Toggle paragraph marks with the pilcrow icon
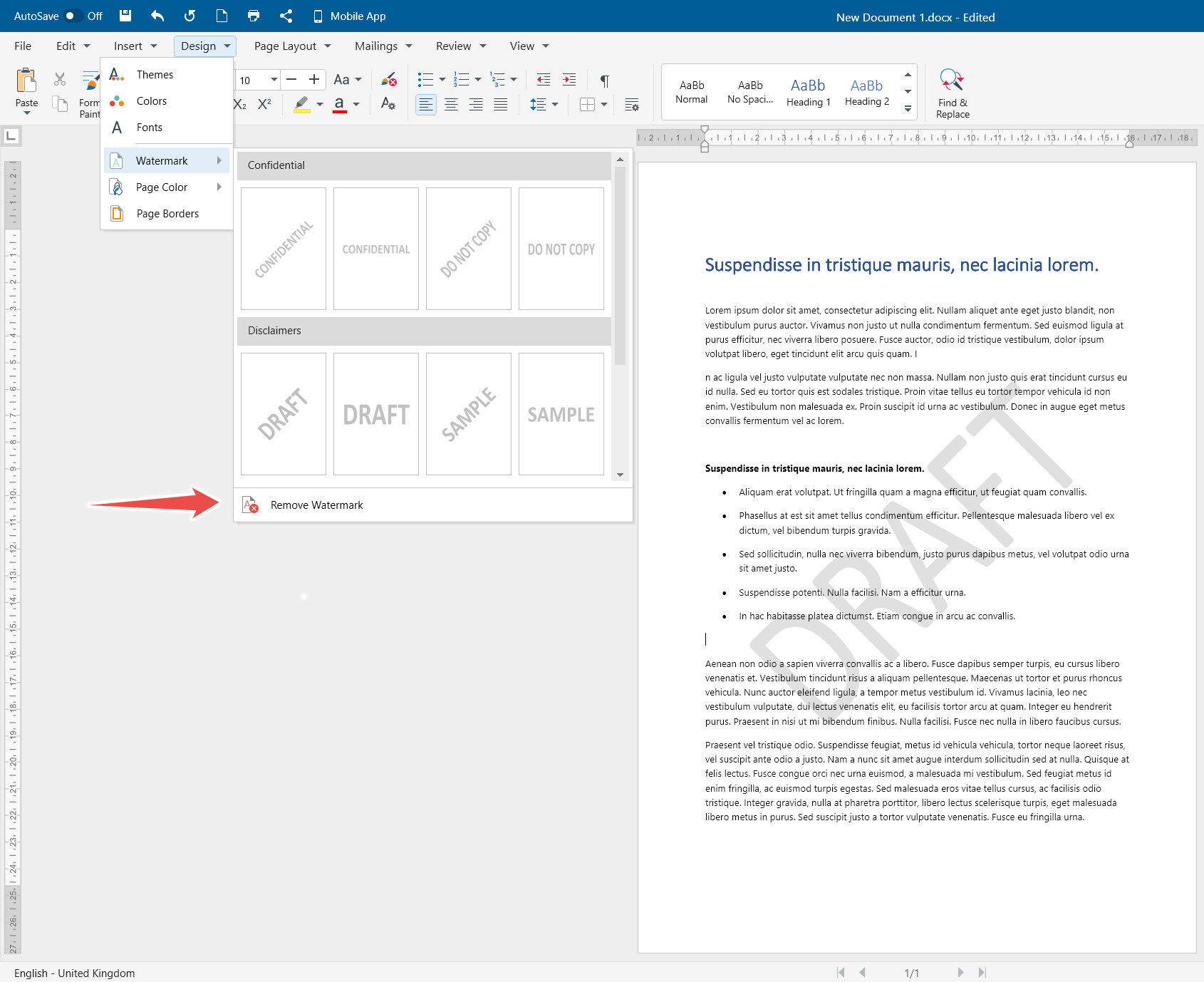This screenshot has width=1204, height=982. click(604, 80)
